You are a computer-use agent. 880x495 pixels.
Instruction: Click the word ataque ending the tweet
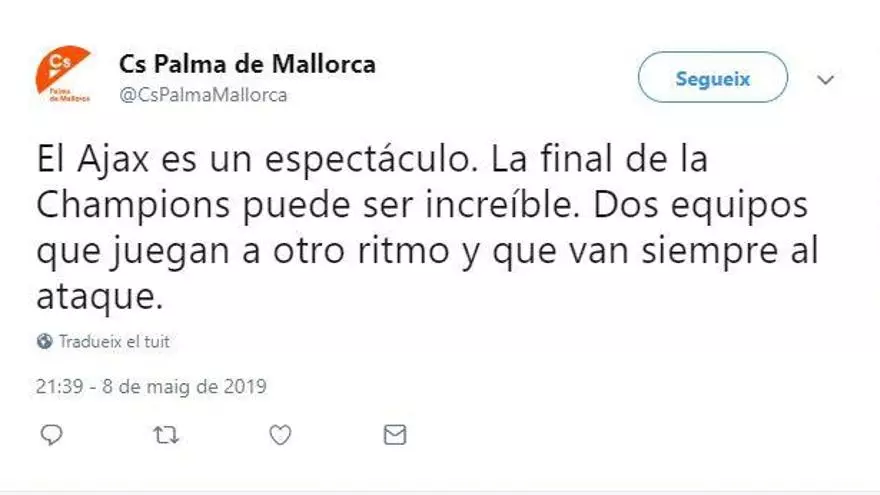[x=96, y=296]
